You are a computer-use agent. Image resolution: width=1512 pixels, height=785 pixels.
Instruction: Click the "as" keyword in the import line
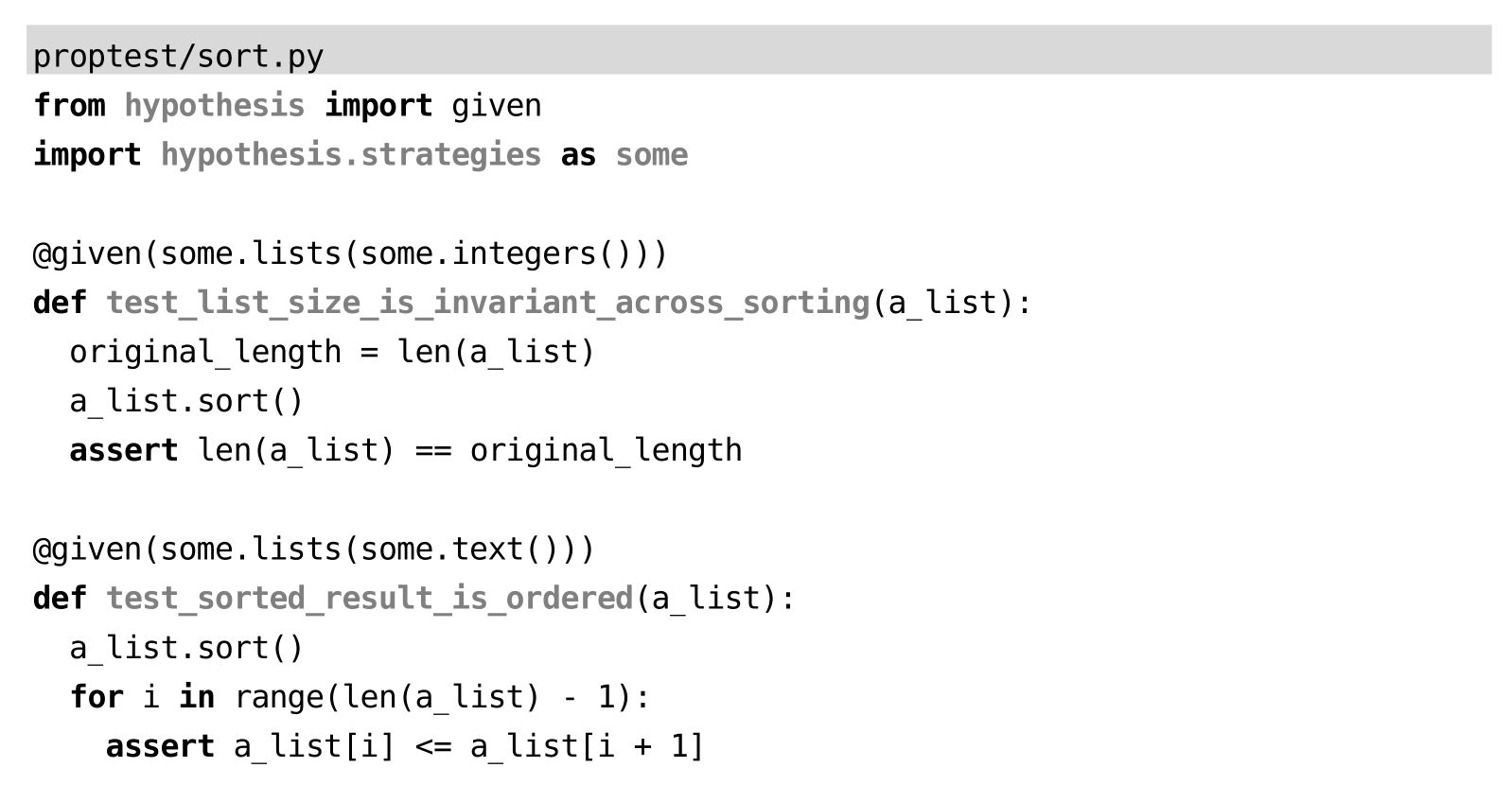578,154
